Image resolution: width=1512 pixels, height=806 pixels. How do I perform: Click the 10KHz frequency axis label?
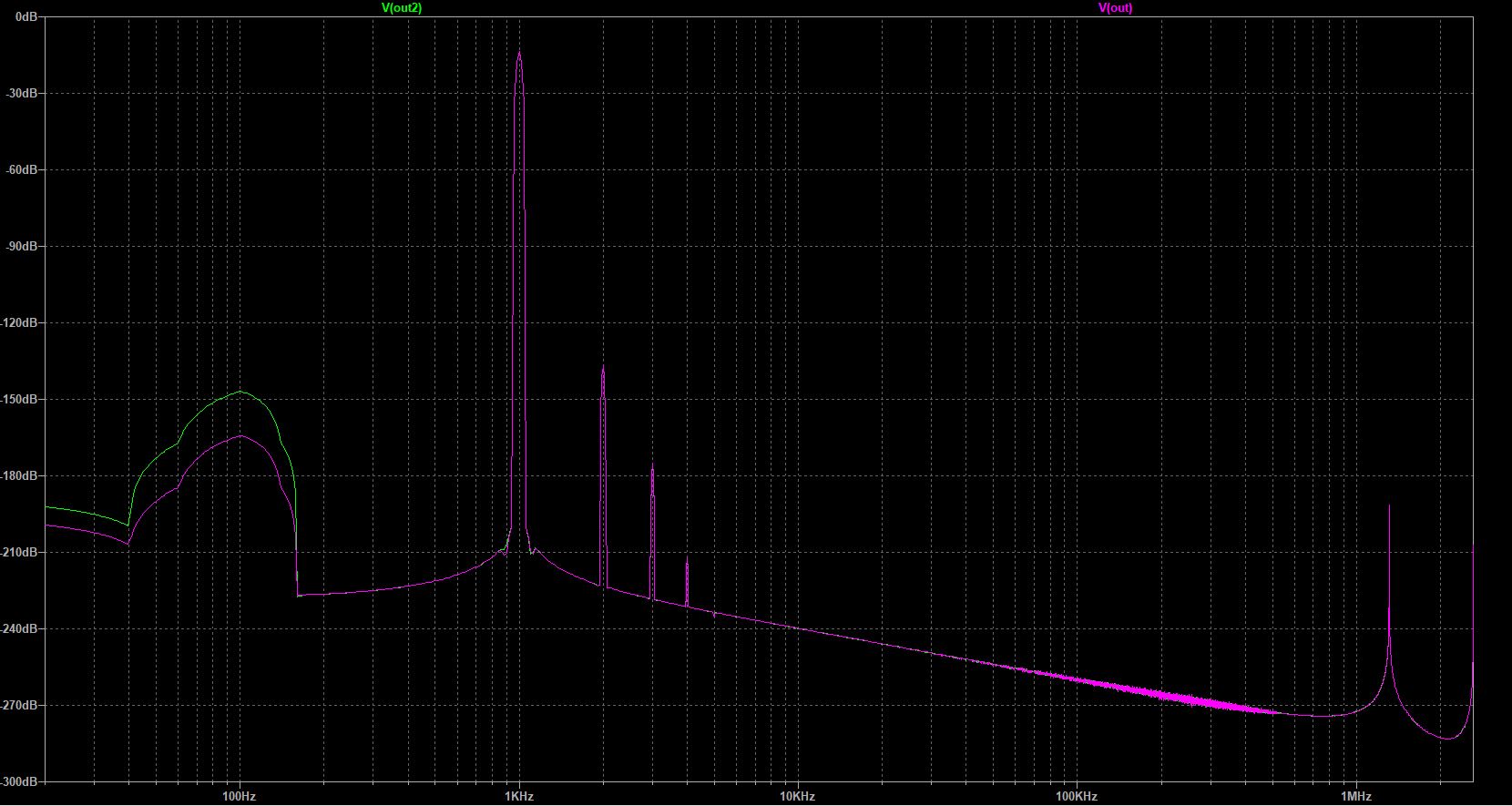(798, 796)
